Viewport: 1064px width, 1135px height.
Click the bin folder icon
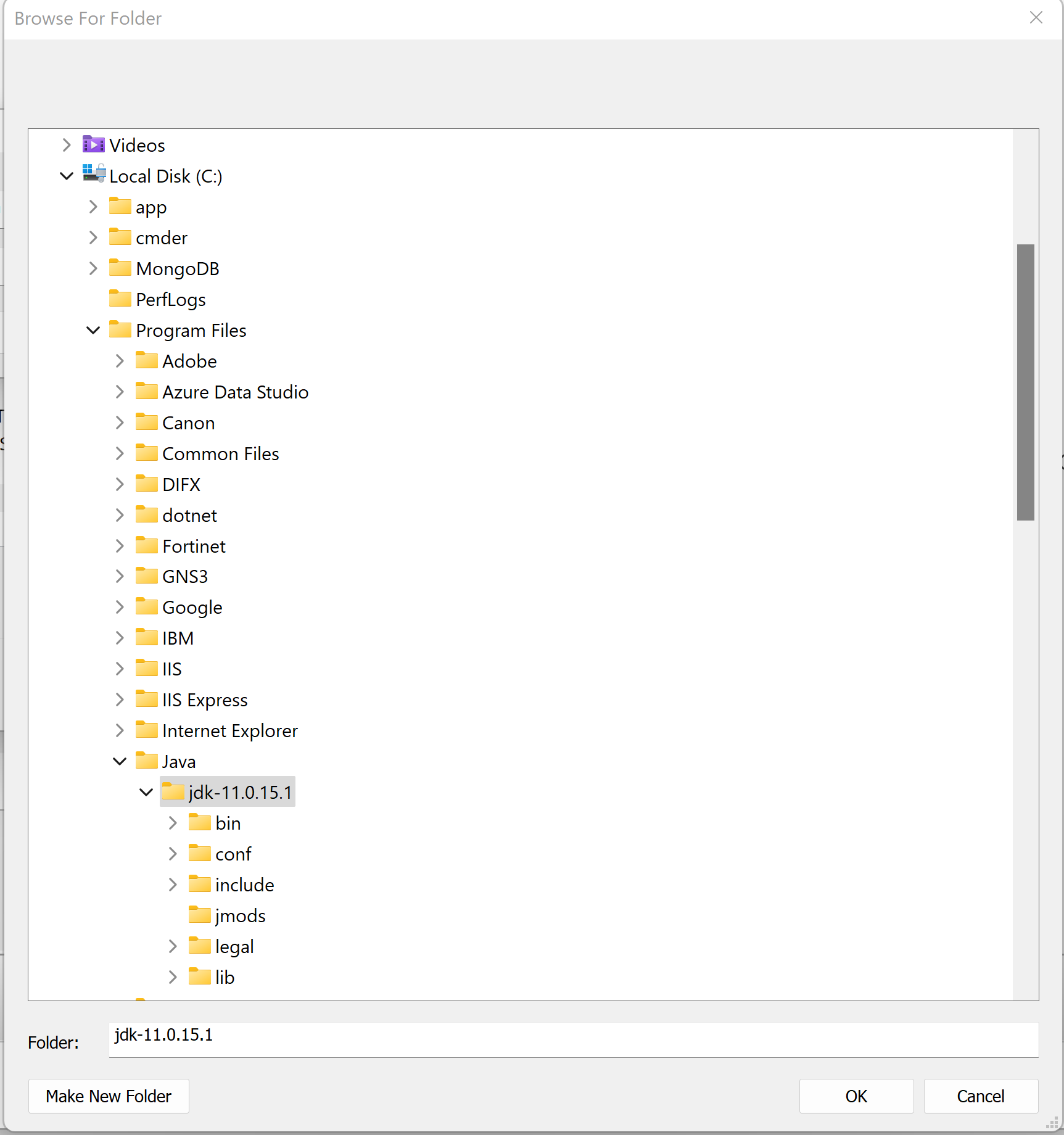tap(199, 823)
